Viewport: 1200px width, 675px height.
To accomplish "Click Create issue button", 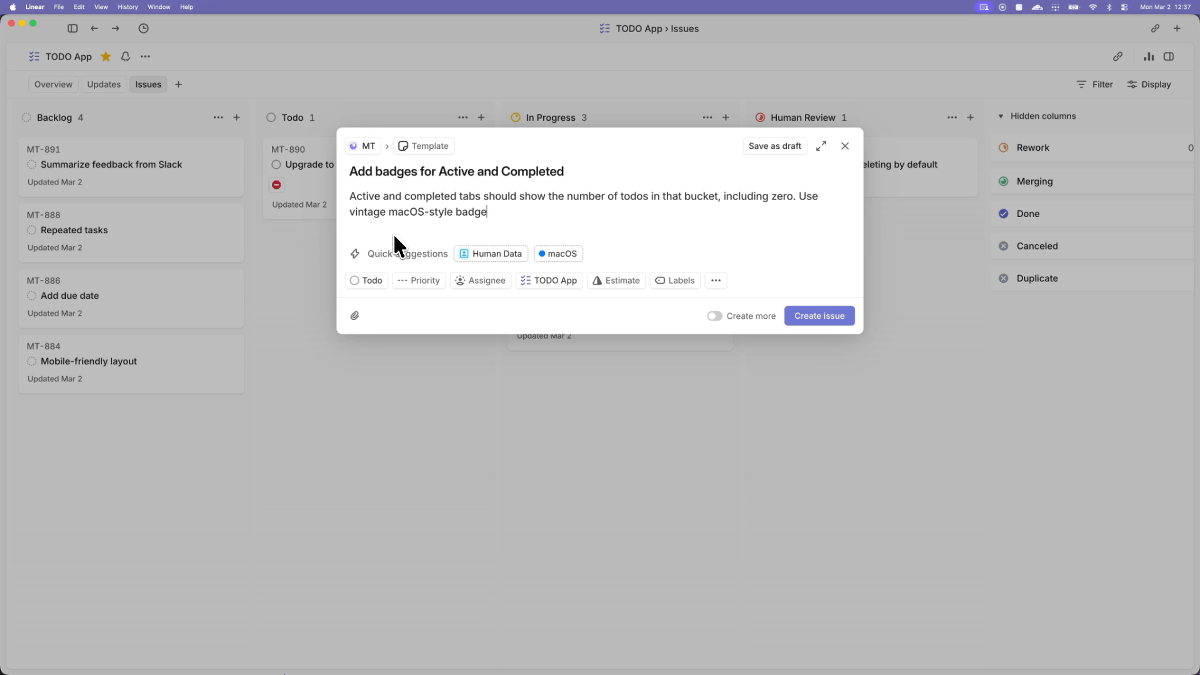I will pos(819,316).
